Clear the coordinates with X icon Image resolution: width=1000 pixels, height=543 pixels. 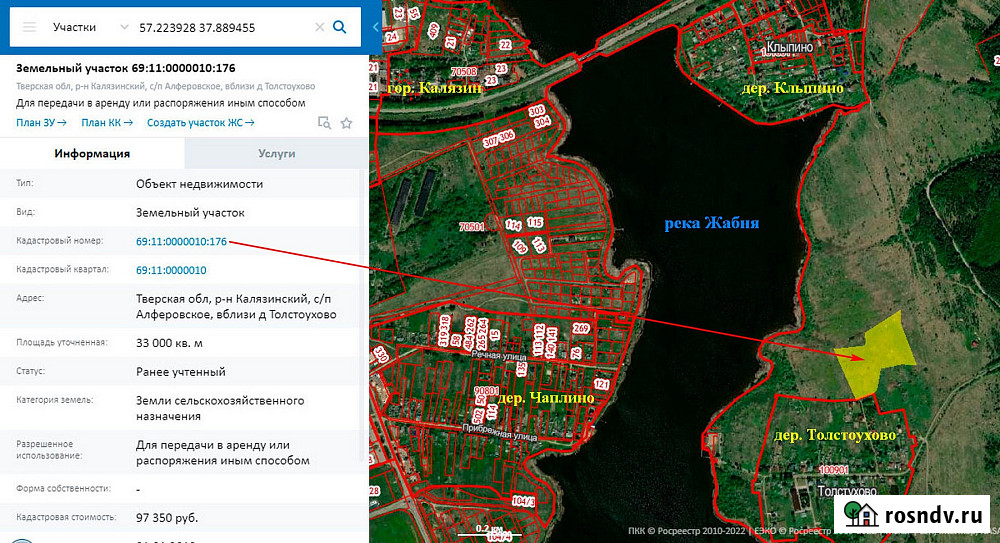coord(319,27)
